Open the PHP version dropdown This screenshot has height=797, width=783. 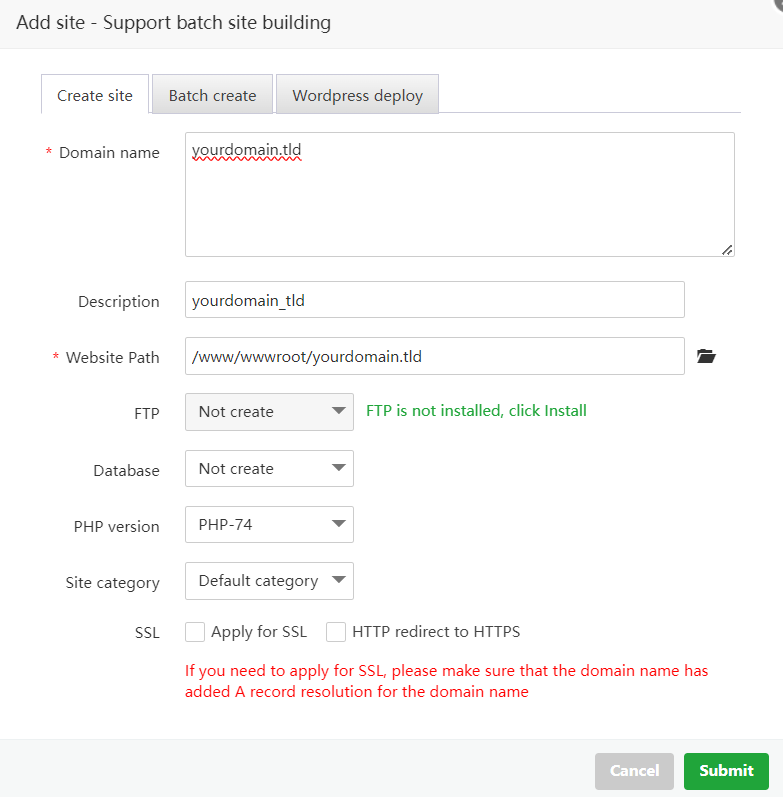(269, 524)
